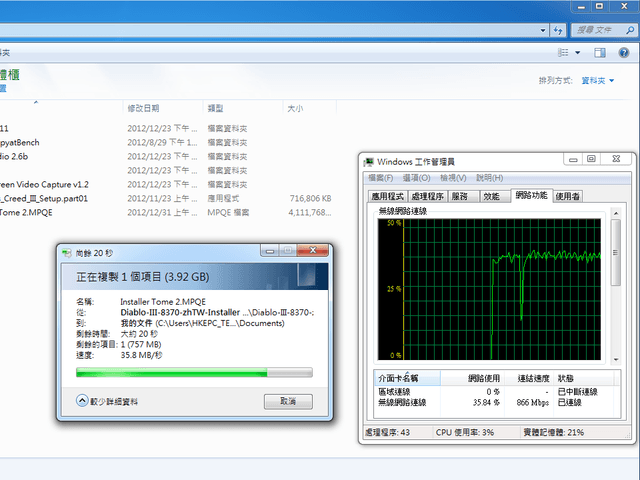Close the Windows Task Manager window
Viewport: 640px width, 480px height.
(616, 159)
